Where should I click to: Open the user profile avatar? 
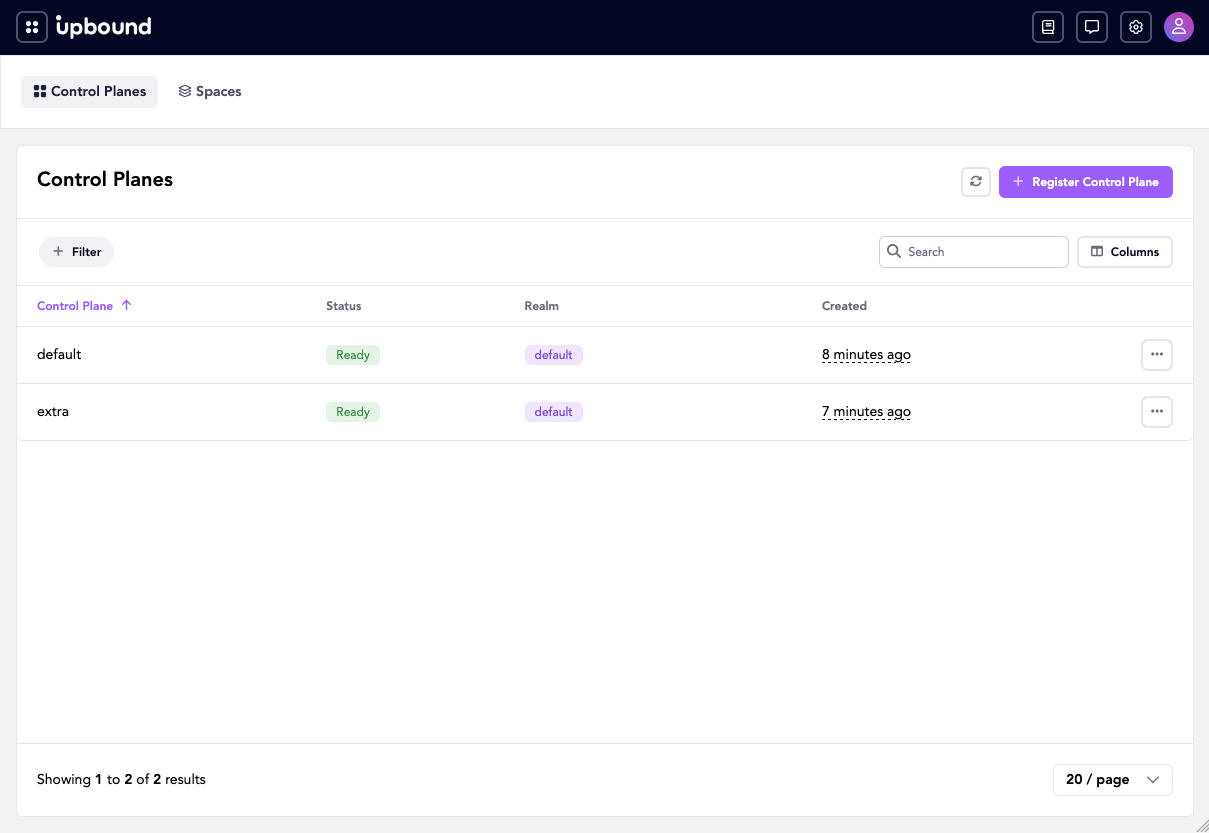[1179, 27]
